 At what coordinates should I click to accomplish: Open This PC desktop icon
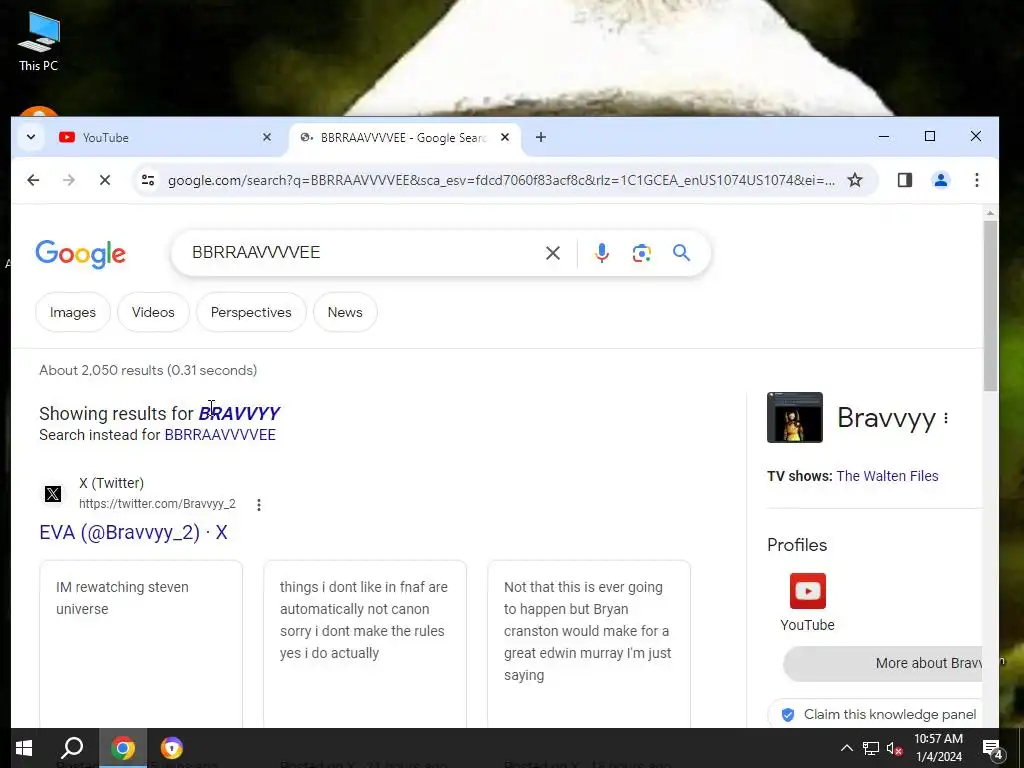pyautogui.click(x=39, y=41)
